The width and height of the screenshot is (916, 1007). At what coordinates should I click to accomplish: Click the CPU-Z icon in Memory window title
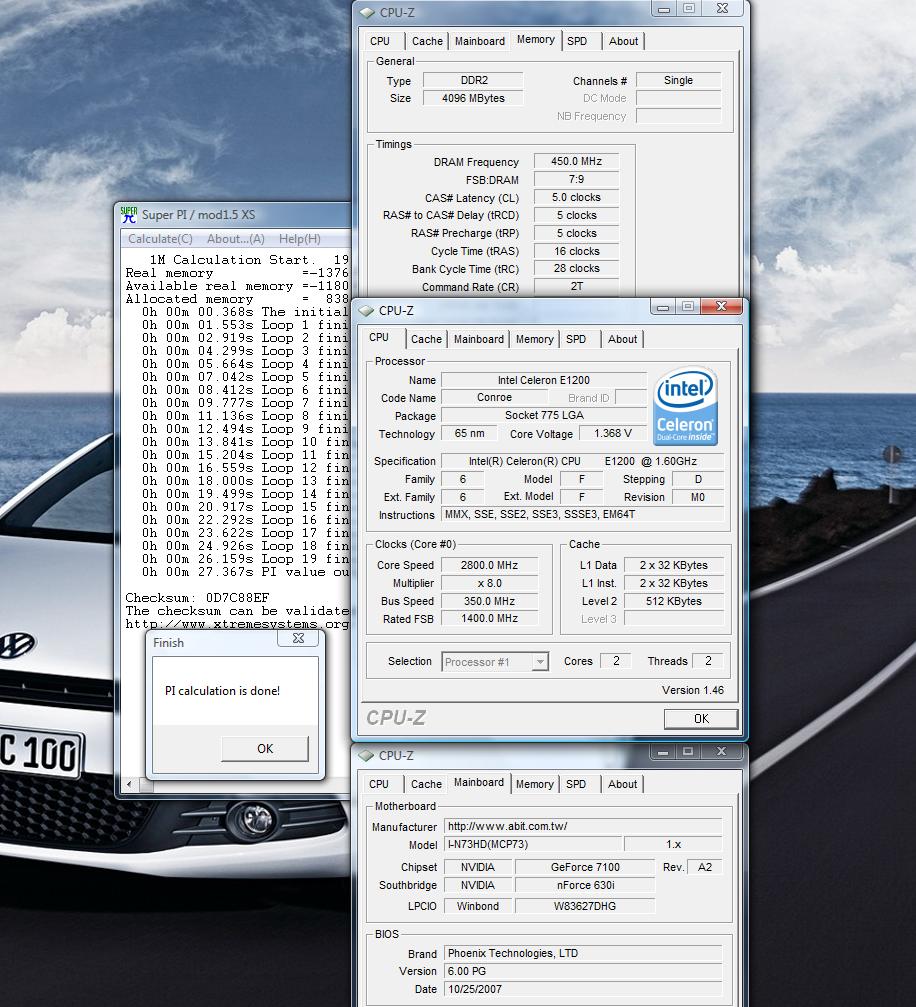[367, 13]
